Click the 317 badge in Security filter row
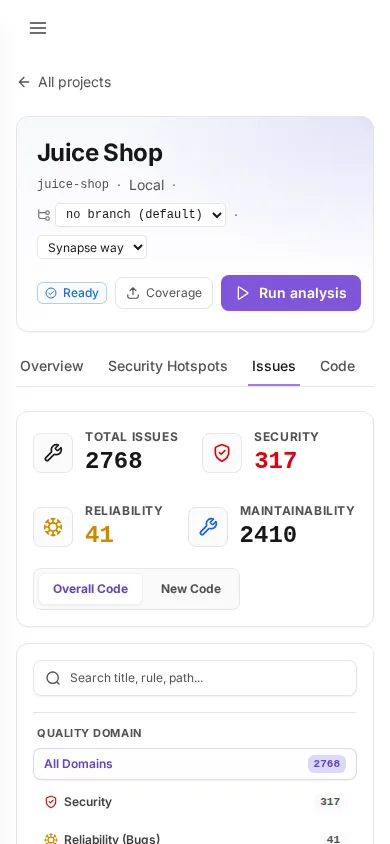The width and height of the screenshot is (390, 844). tap(330, 802)
